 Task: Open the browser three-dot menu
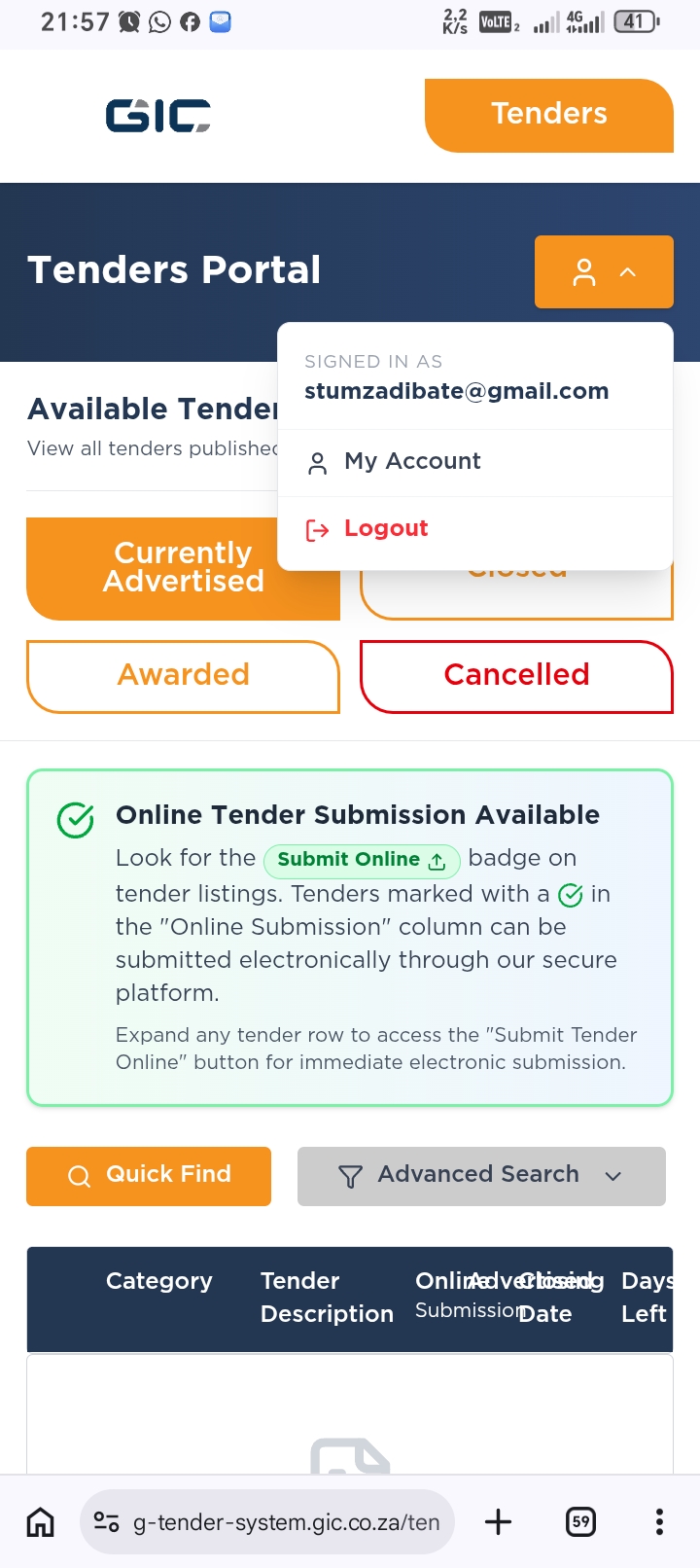click(659, 1521)
